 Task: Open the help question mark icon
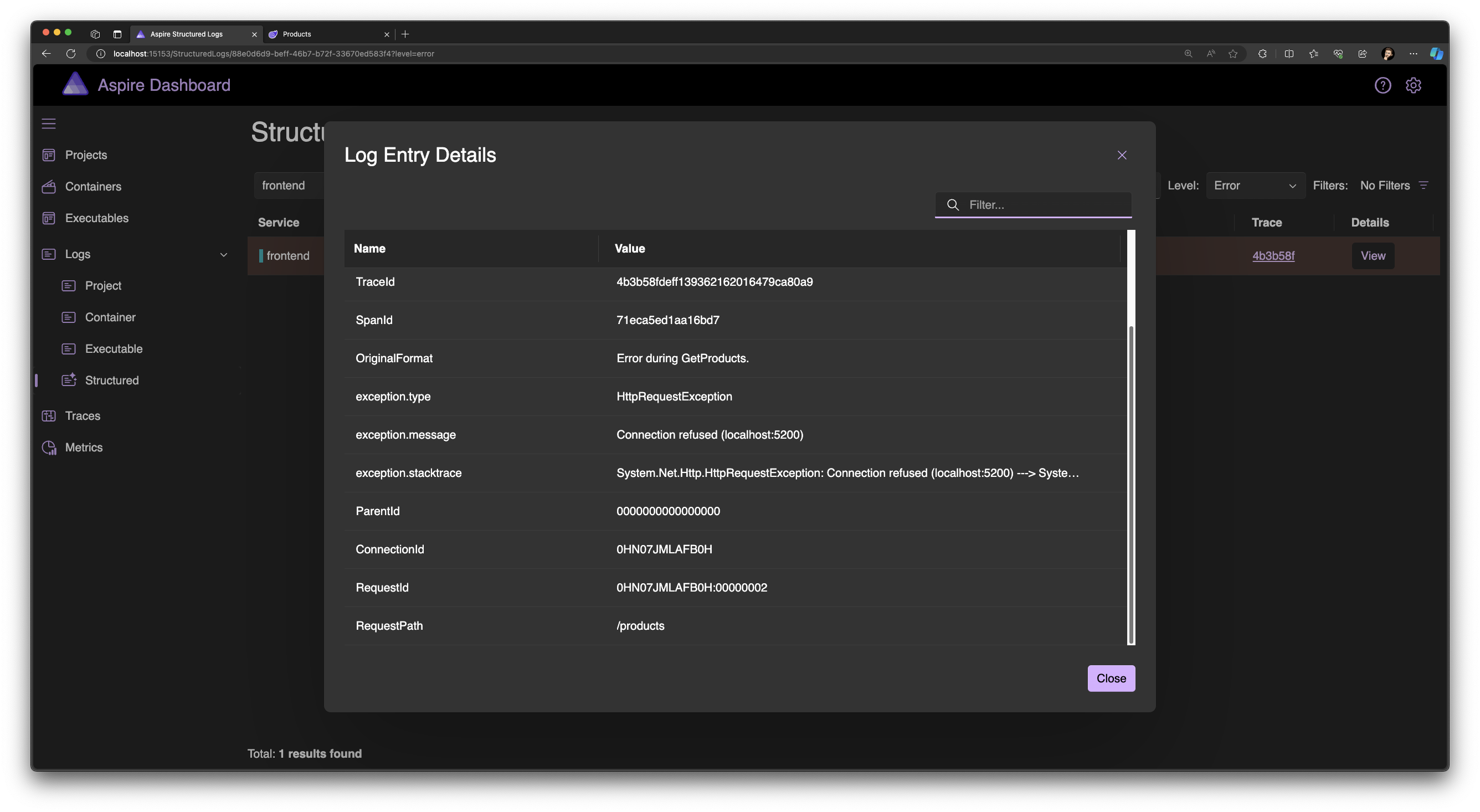pos(1383,85)
